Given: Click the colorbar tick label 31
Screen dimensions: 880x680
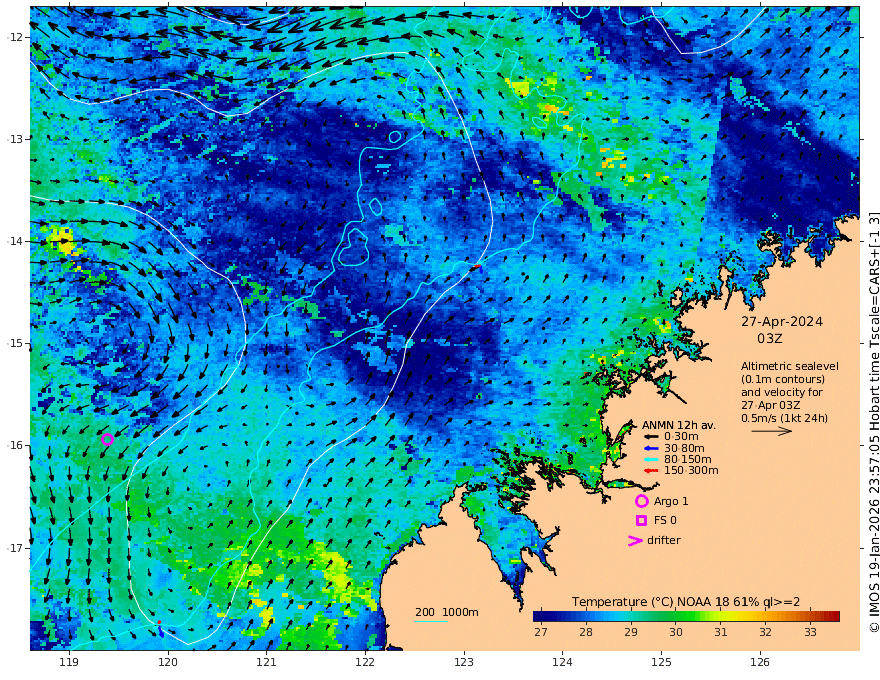Looking at the screenshot, I should (721, 632).
